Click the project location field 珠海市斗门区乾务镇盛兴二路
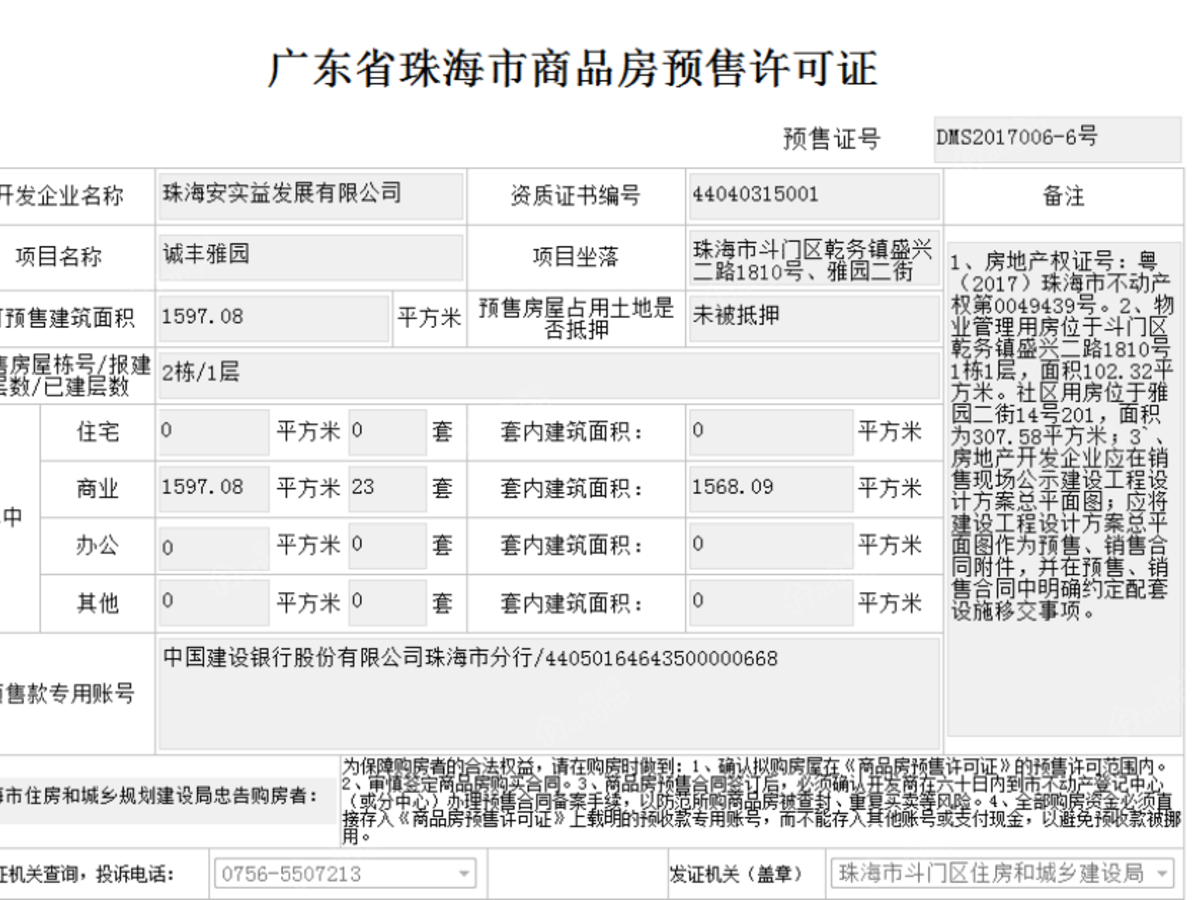The width and height of the screenshot is (1200, 900). pos(814,257)
